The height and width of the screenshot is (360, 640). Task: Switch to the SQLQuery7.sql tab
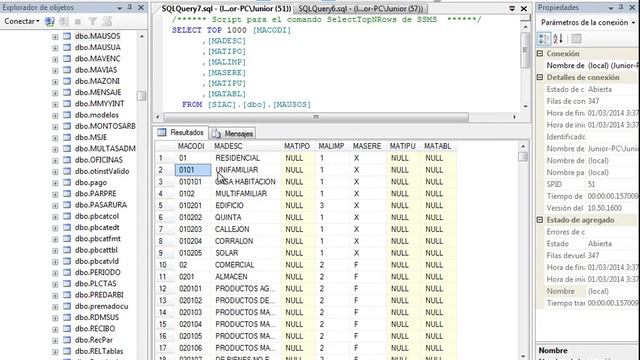pyautogui.click(x=226, y=9)
